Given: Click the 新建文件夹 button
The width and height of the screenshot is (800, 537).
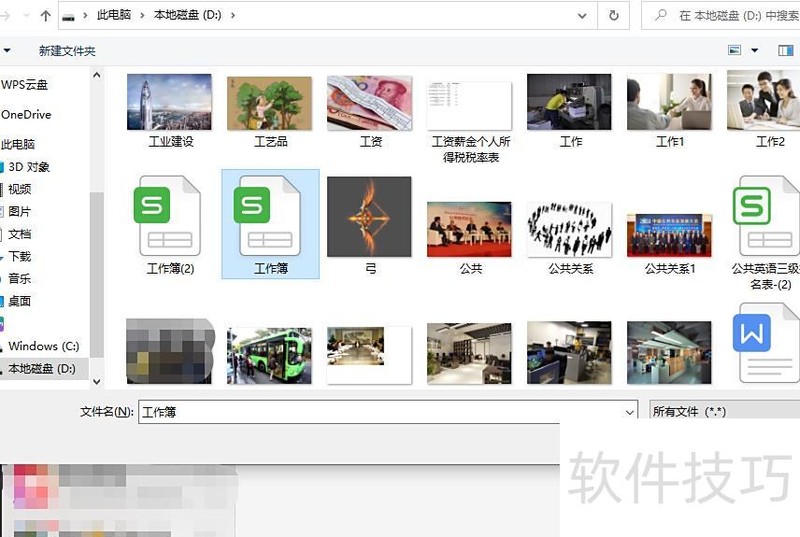Looking at the screenshot, I should tap(67, 50).
